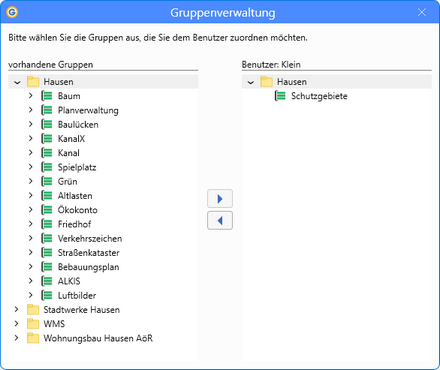Click the group icon next to Grün

tap(47, 181)
